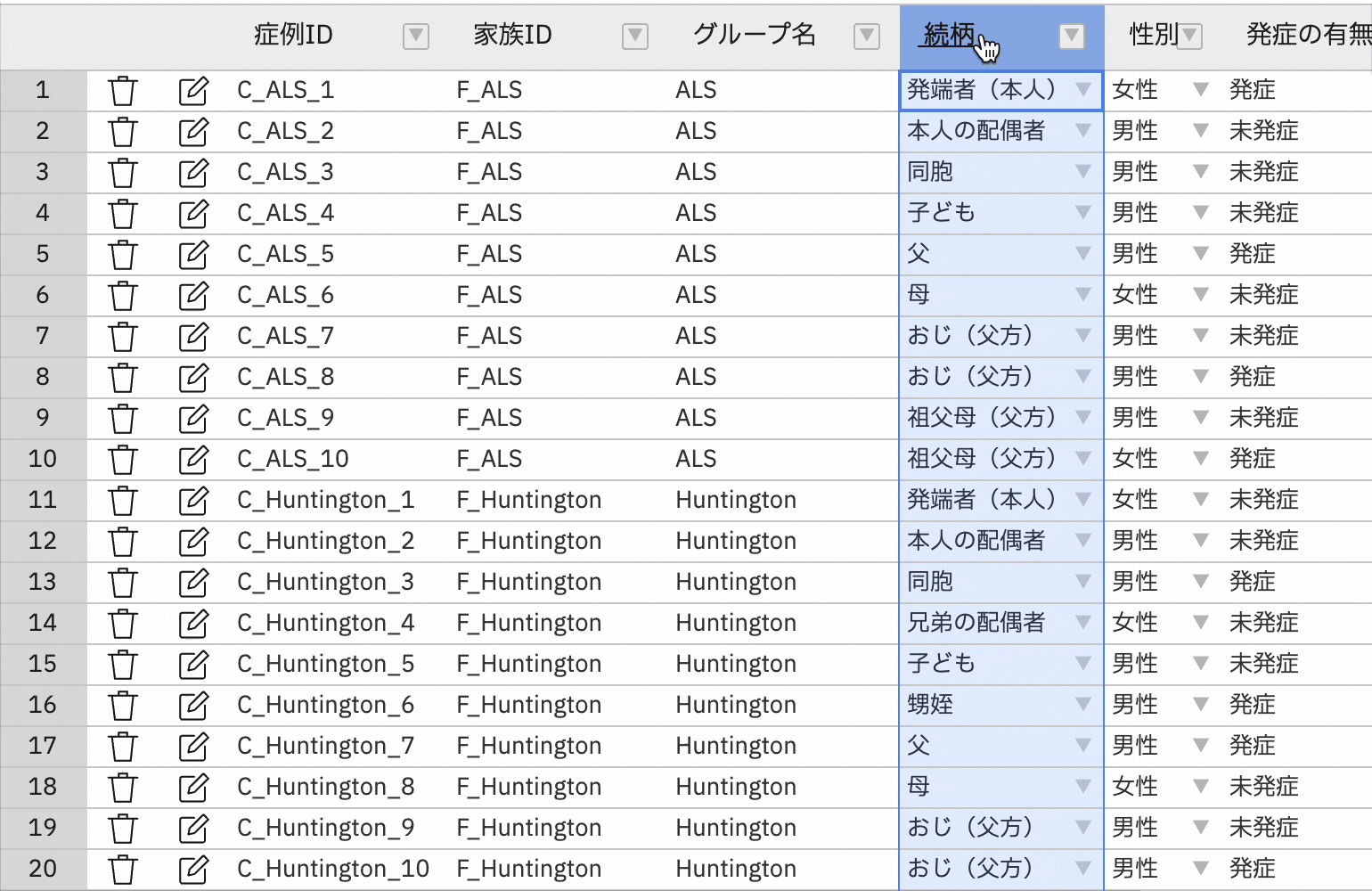Image resolution: width=1372 pixels, height=891 pixels.
Task: Expand the グループ名 column filter
Action: click(x=866, y=36)
